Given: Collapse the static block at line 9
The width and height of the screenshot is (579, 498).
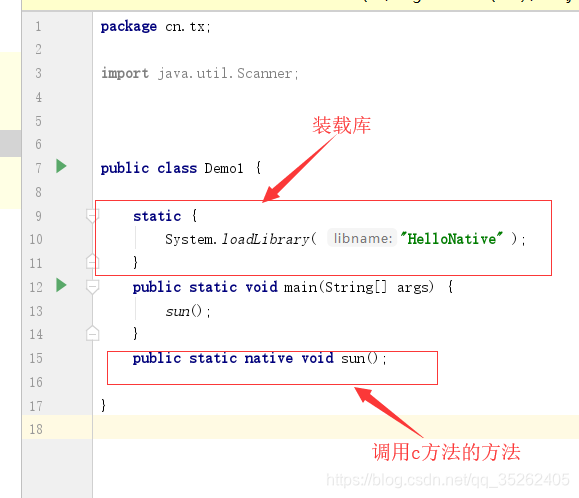Looking at the screenshot, I should tap(92, 216).
